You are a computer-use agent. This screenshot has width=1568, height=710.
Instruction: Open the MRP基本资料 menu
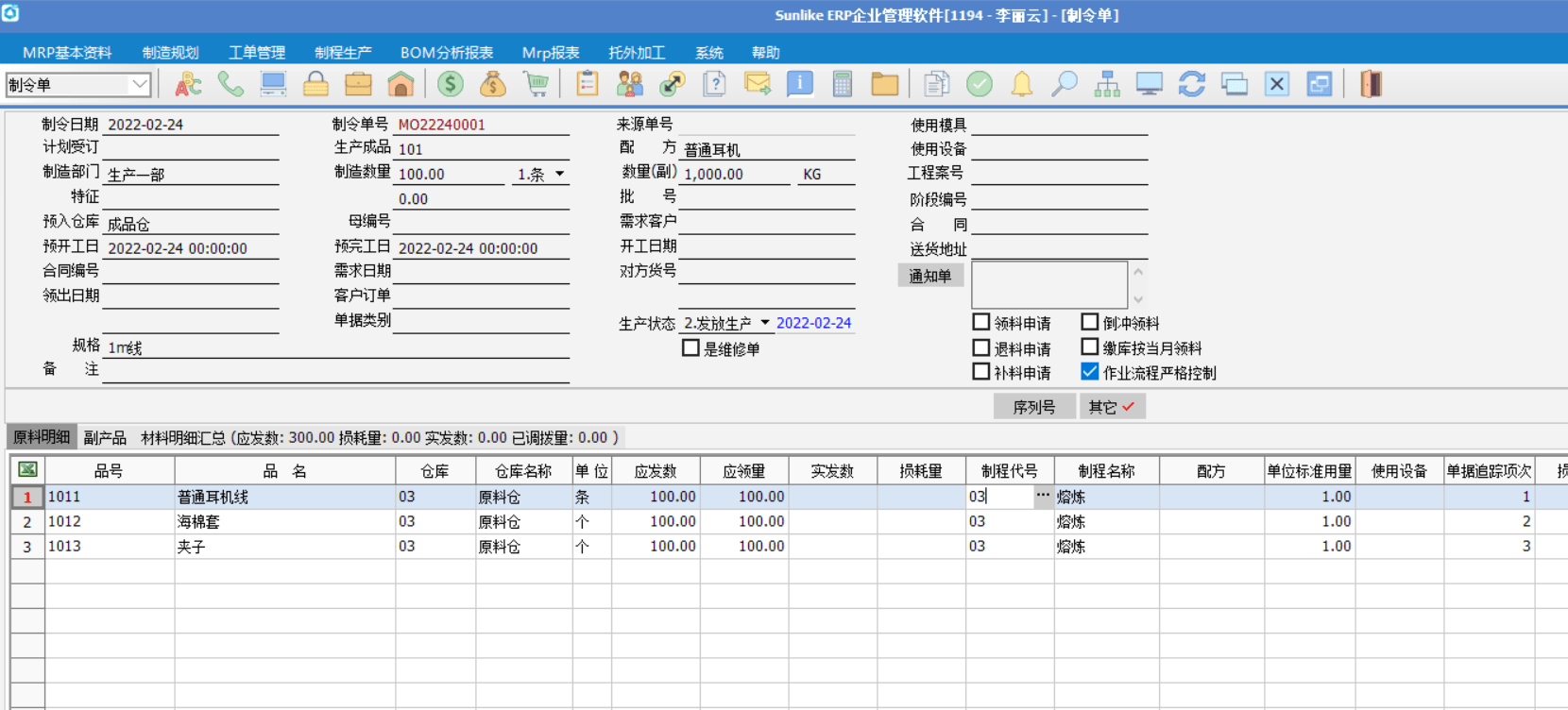pos(67,53)
